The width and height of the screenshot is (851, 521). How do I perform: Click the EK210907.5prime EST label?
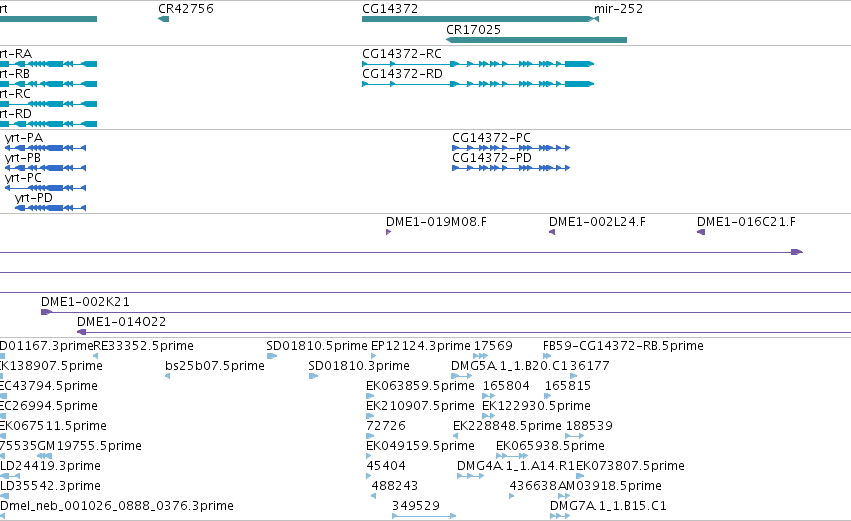click(420, 406)
